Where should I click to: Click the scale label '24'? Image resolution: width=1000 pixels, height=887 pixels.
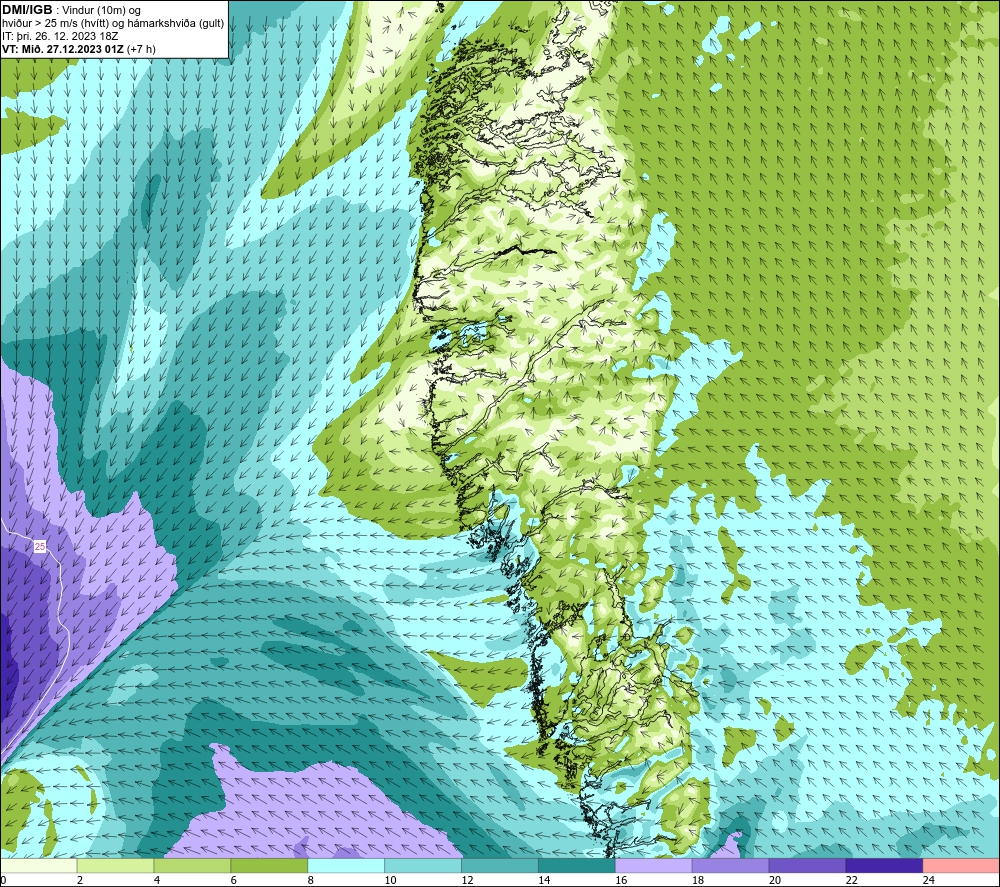click(929, 880)
